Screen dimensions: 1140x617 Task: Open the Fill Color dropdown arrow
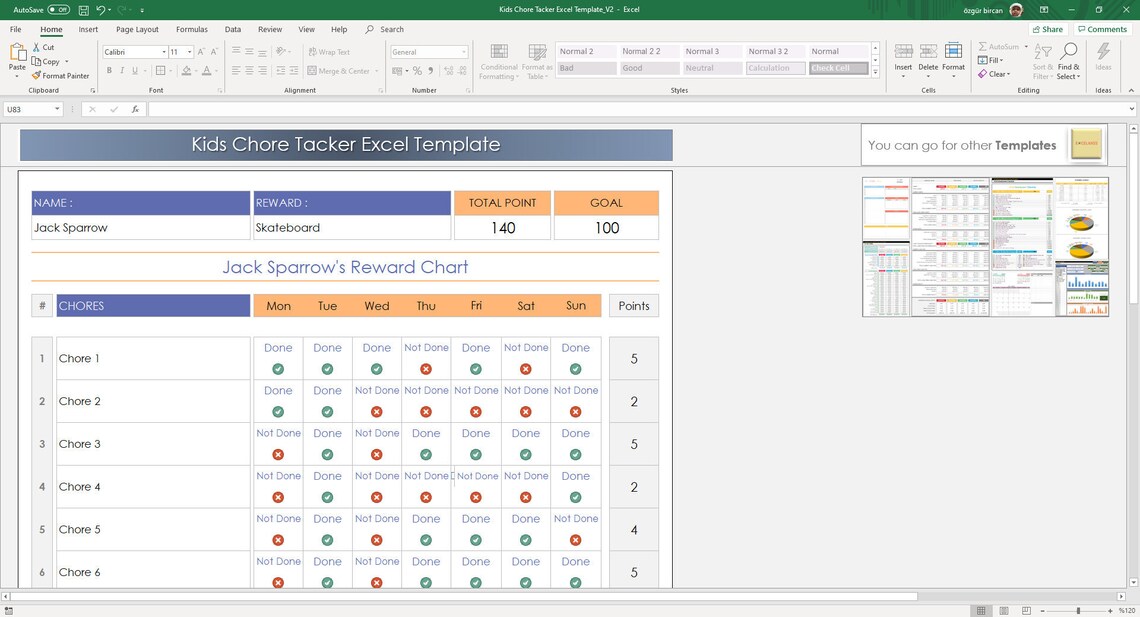coord(196,71)
